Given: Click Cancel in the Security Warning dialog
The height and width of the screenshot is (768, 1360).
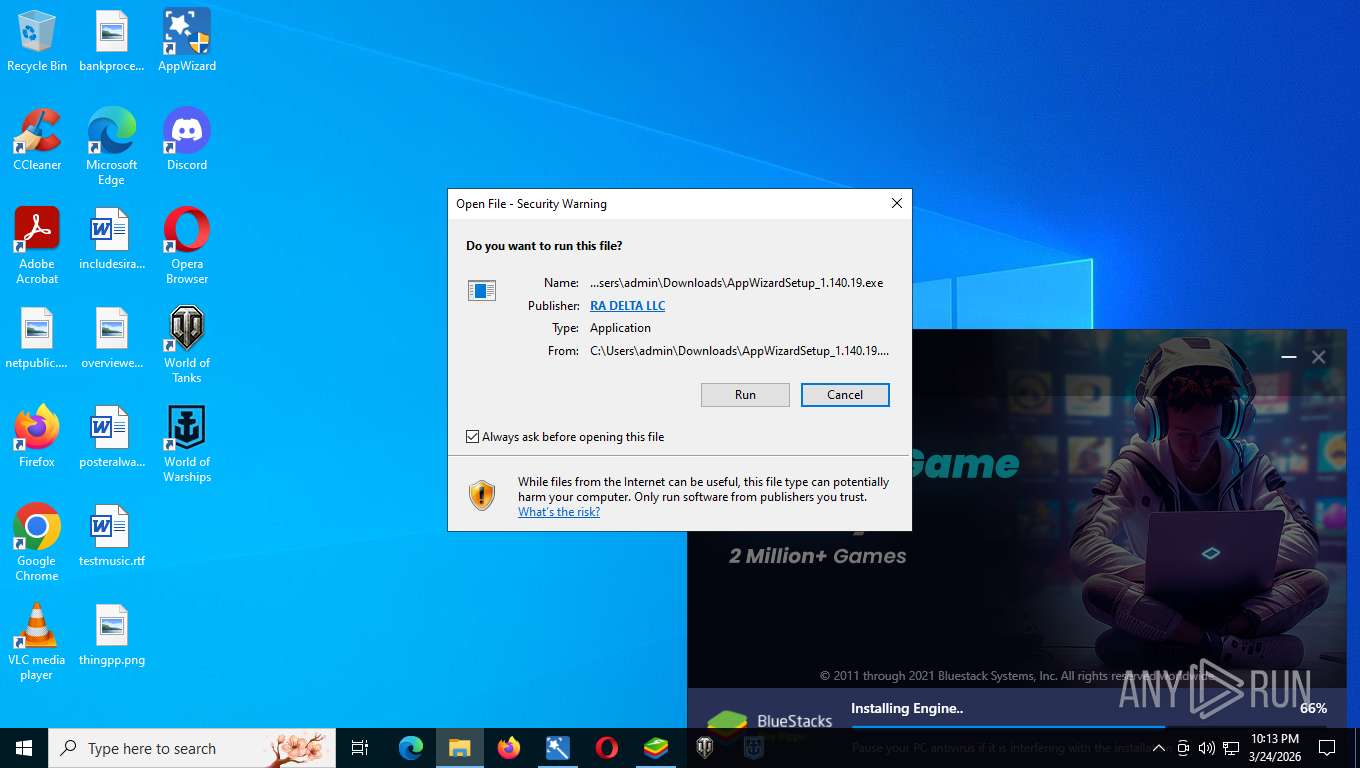Looking at the screenshot, I should pos(845,395).
